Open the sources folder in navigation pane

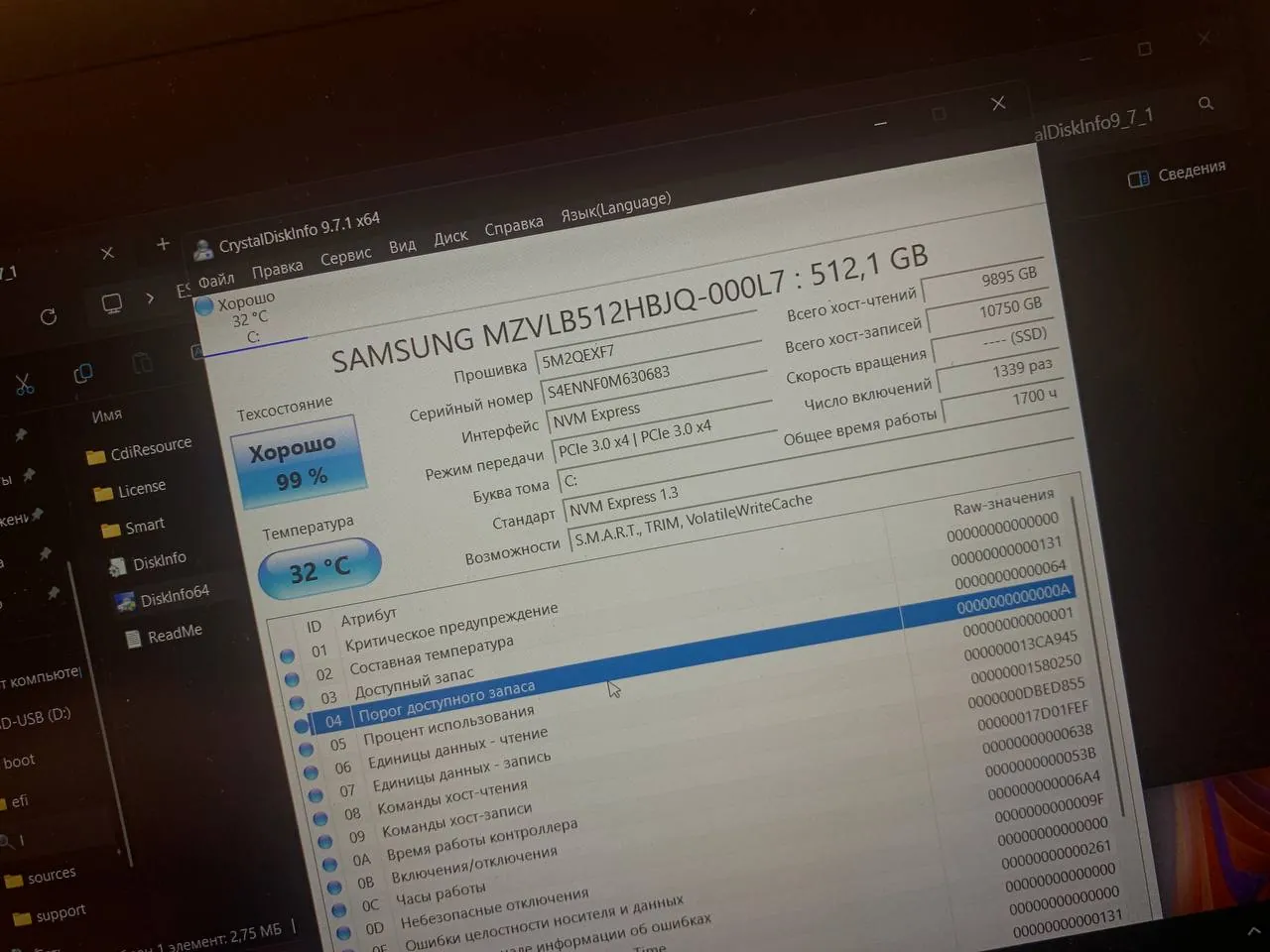42,878
